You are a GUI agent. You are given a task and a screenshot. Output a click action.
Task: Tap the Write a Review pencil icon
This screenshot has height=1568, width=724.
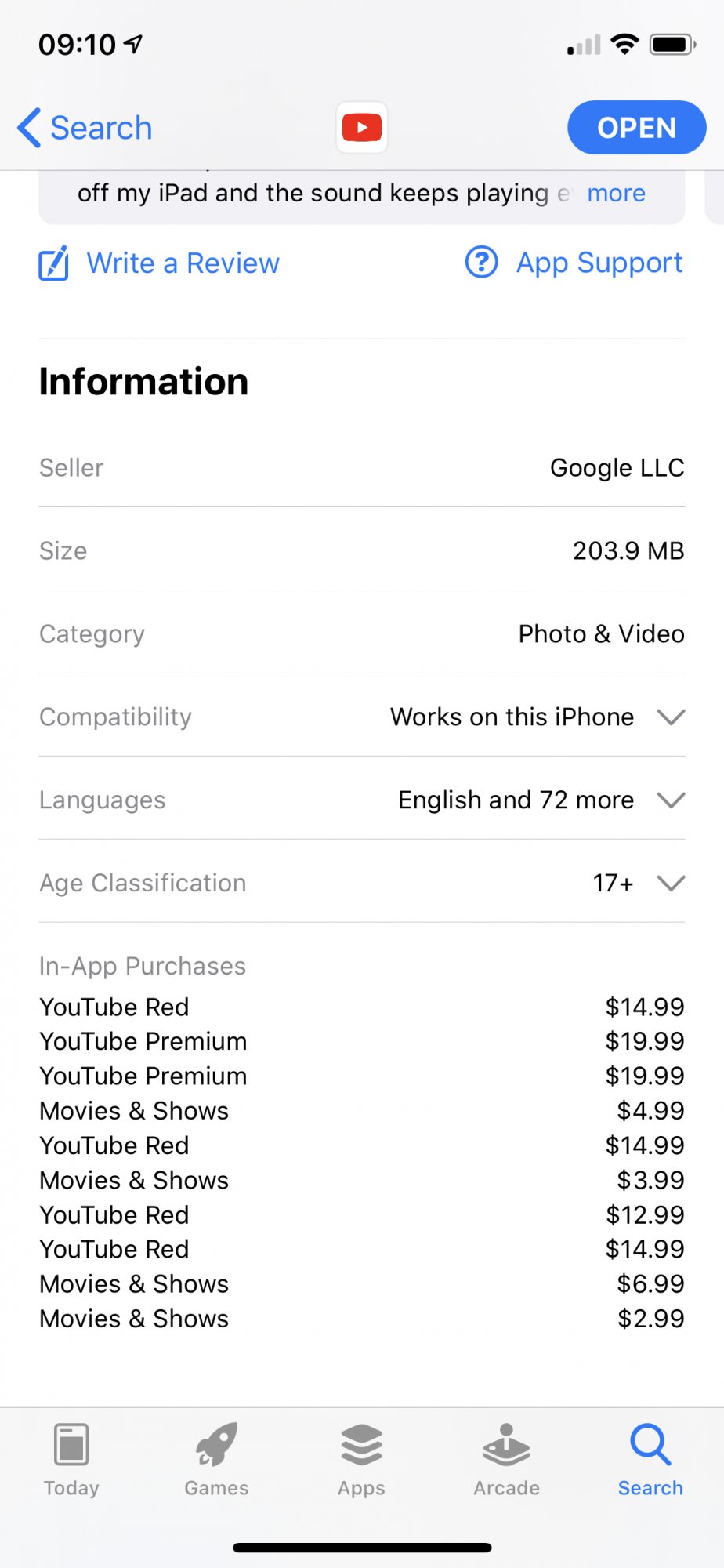point(54,263)
